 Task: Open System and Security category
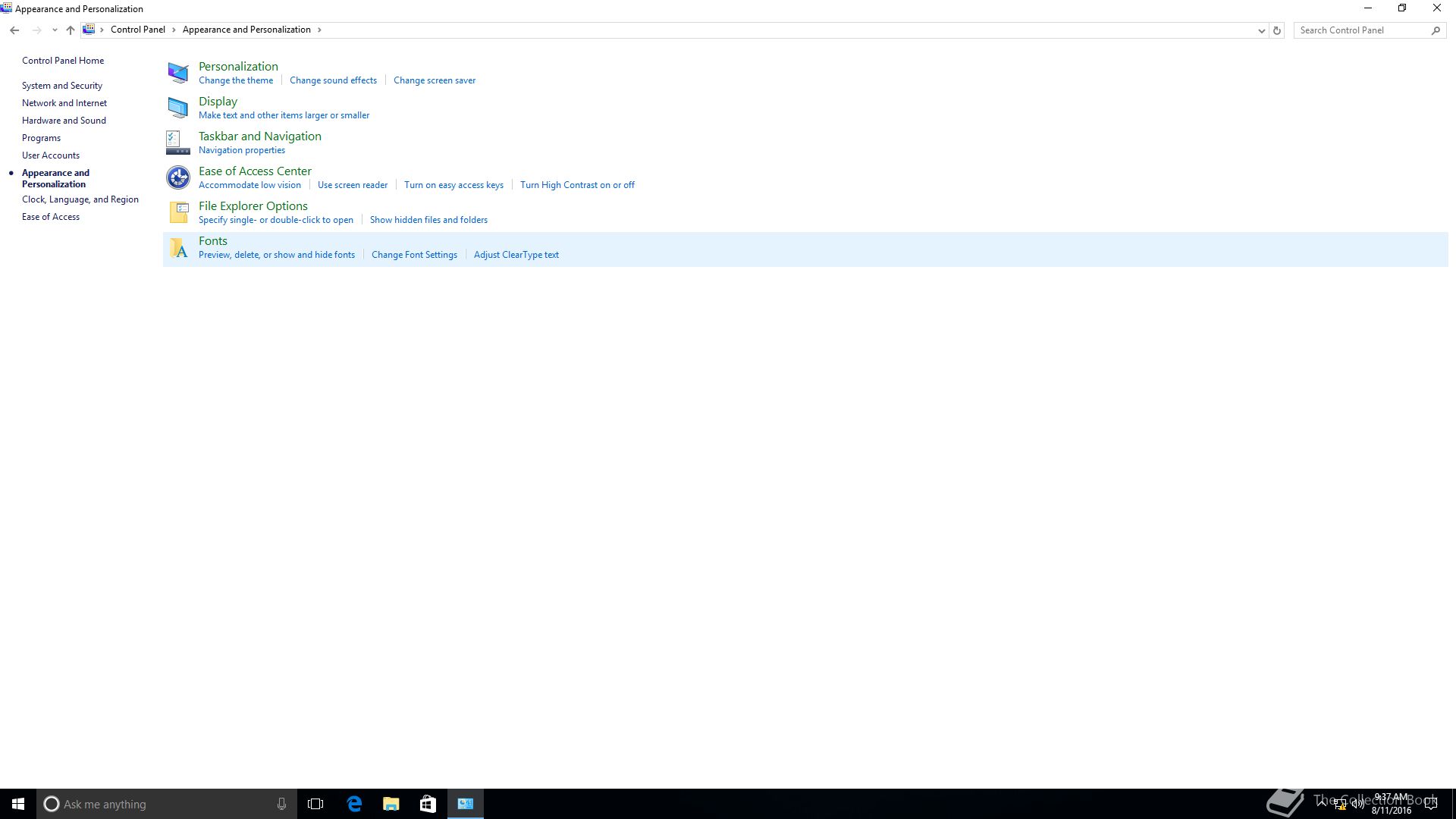coord(62,86)
